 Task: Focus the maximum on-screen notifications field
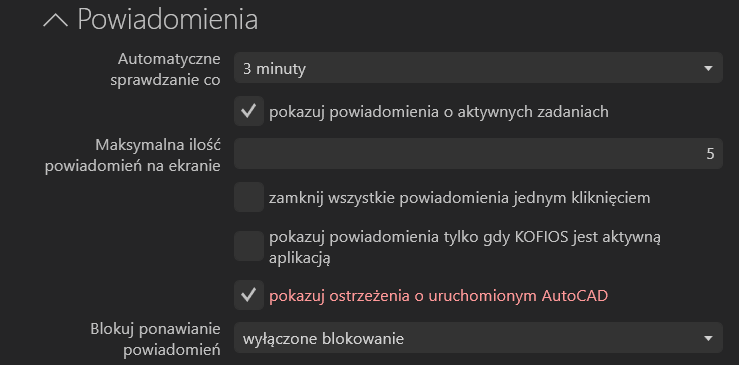click(478, 154)
